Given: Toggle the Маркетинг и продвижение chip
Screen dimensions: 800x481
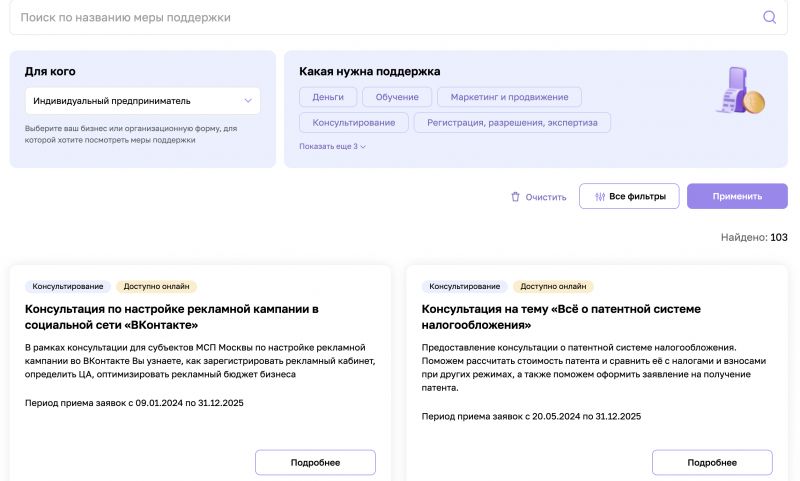Looking at the screenshot, I should [509, 97].
